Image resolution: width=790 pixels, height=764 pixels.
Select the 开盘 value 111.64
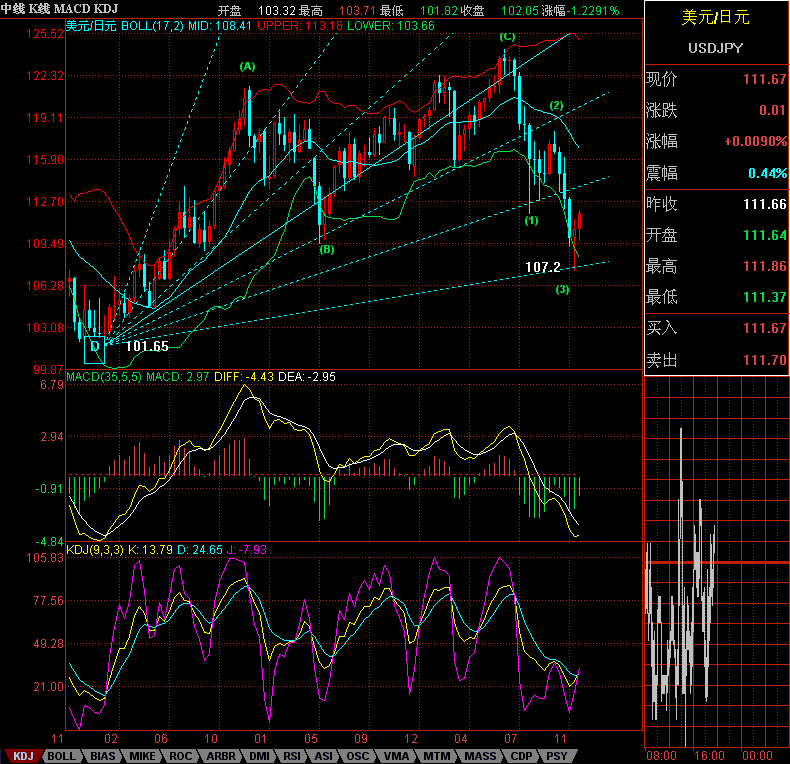[765, 235]
